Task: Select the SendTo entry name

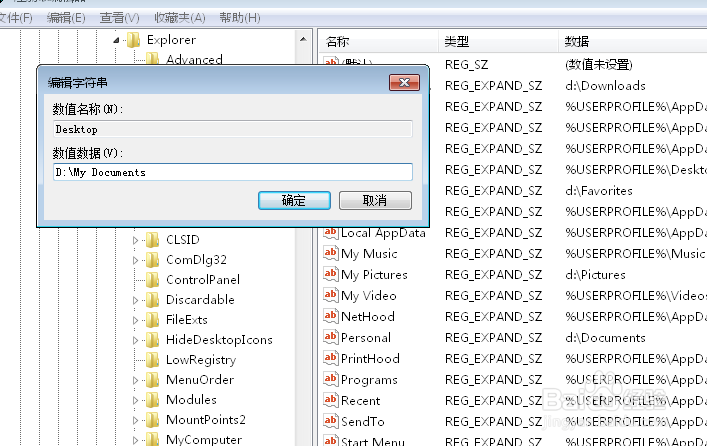Action: (363, 422)
